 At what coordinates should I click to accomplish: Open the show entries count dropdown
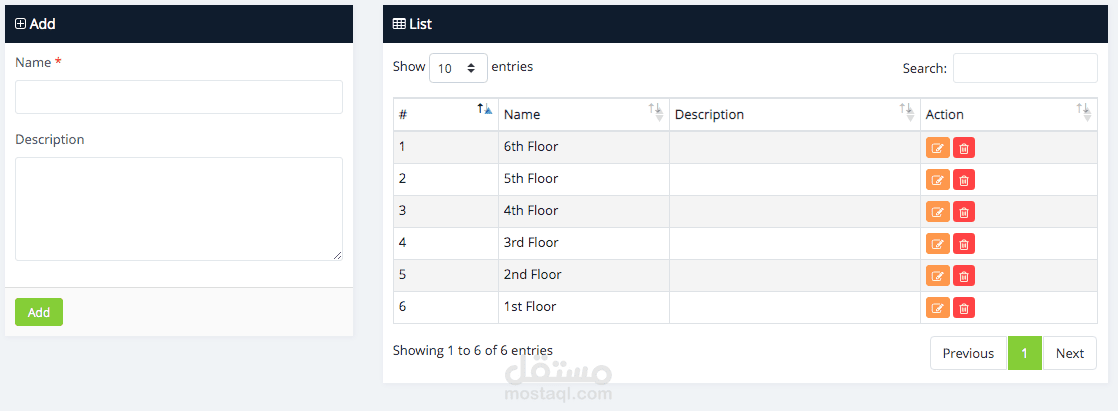pyautogui.click(x=458, y=68)
